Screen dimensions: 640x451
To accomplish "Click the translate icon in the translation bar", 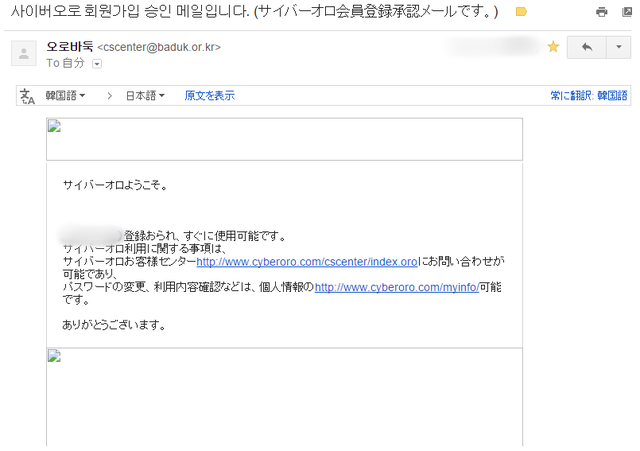I will point(27,96).
